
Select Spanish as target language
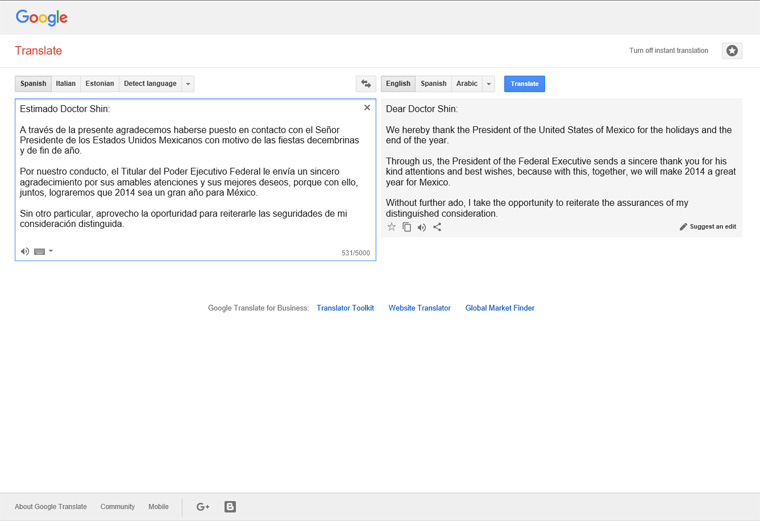(433, 83)
